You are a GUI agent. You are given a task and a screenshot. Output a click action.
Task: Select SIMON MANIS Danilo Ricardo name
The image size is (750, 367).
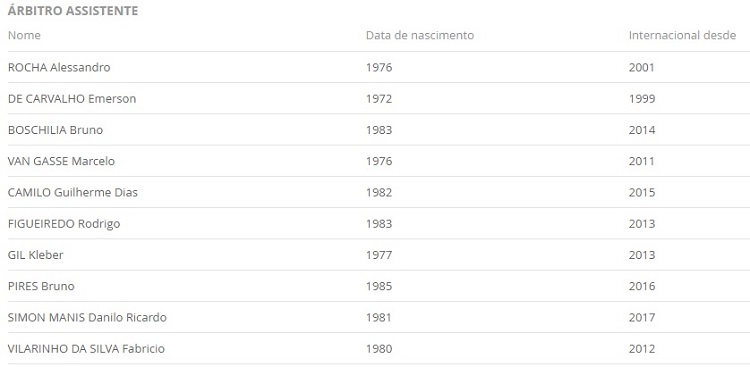(x=87, y=317)
